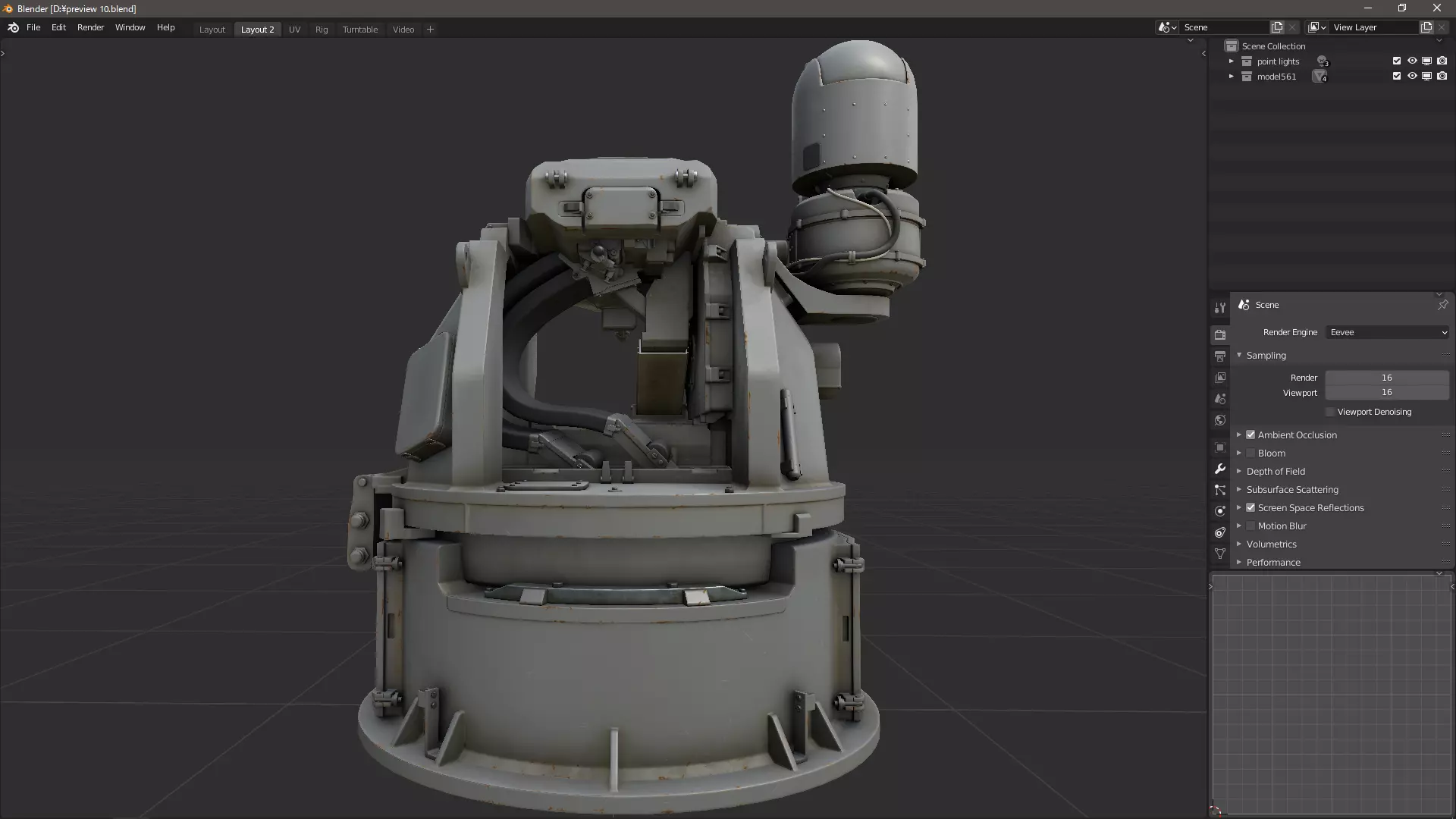Open the Object Constraints properties tab
Screen dimensions: 1456x819
click(1219, 532)
